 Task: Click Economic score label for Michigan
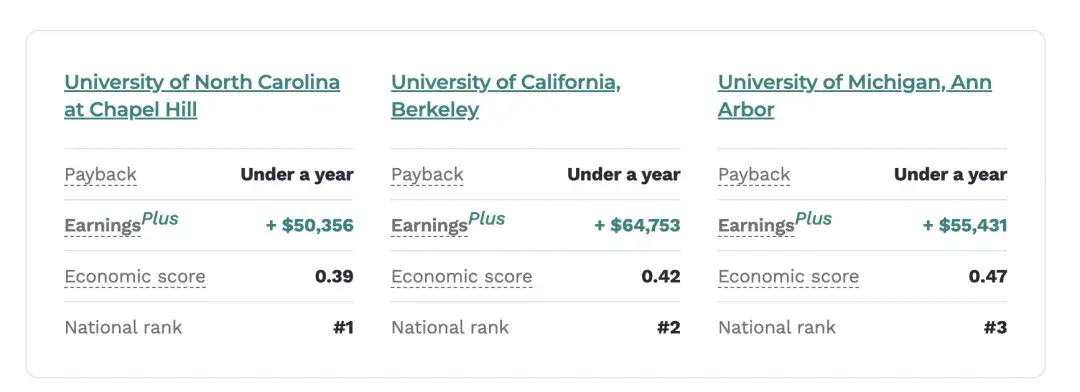click(789, 277)
